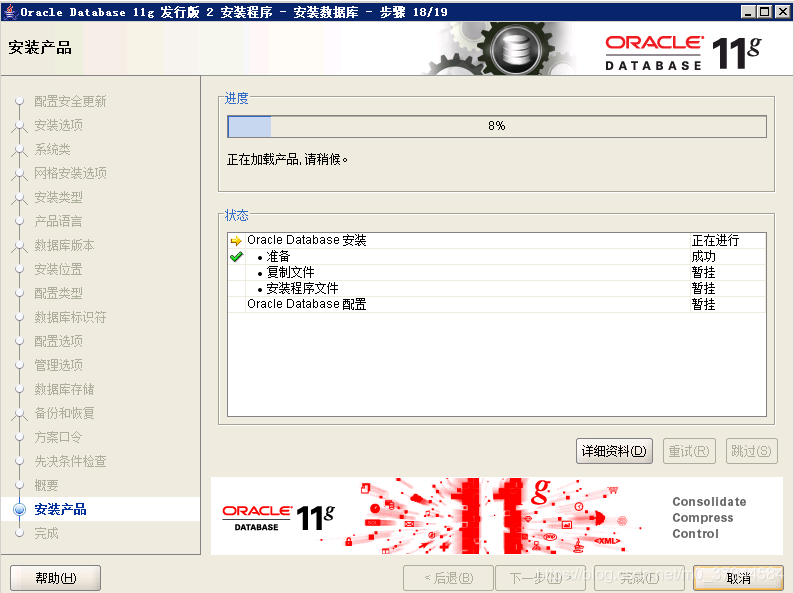Click the Consolidate Compress Control text
This screenshot has height=593, width=794.
click(x=709, y=518)
